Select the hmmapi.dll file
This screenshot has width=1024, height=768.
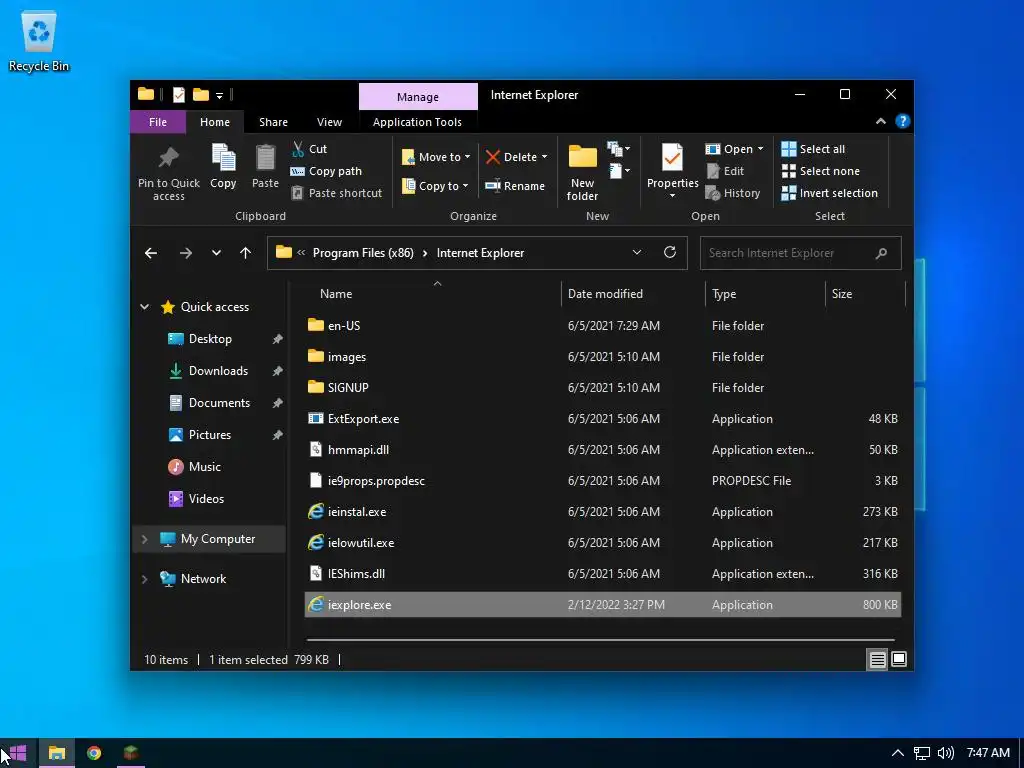tap(603, 449)
